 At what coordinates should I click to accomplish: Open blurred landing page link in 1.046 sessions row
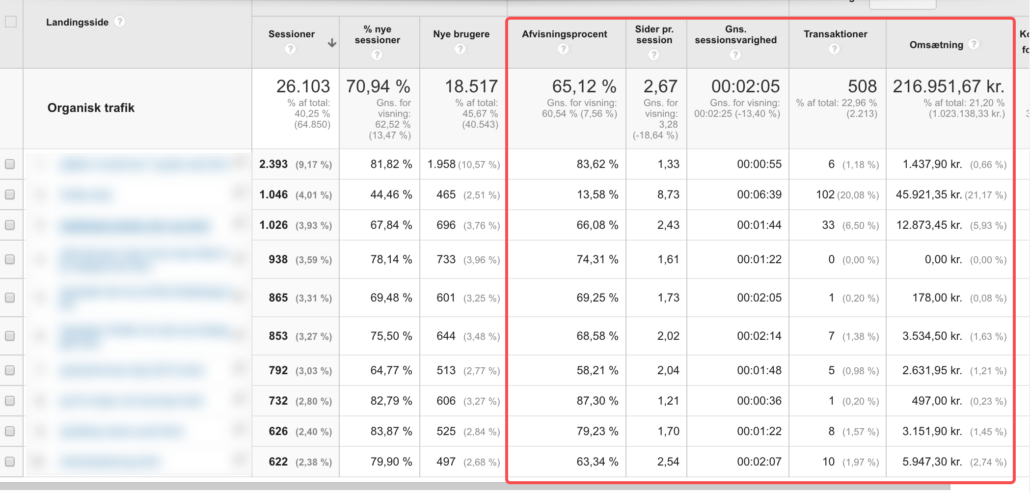pyautogui.click(x=85, y=195)
